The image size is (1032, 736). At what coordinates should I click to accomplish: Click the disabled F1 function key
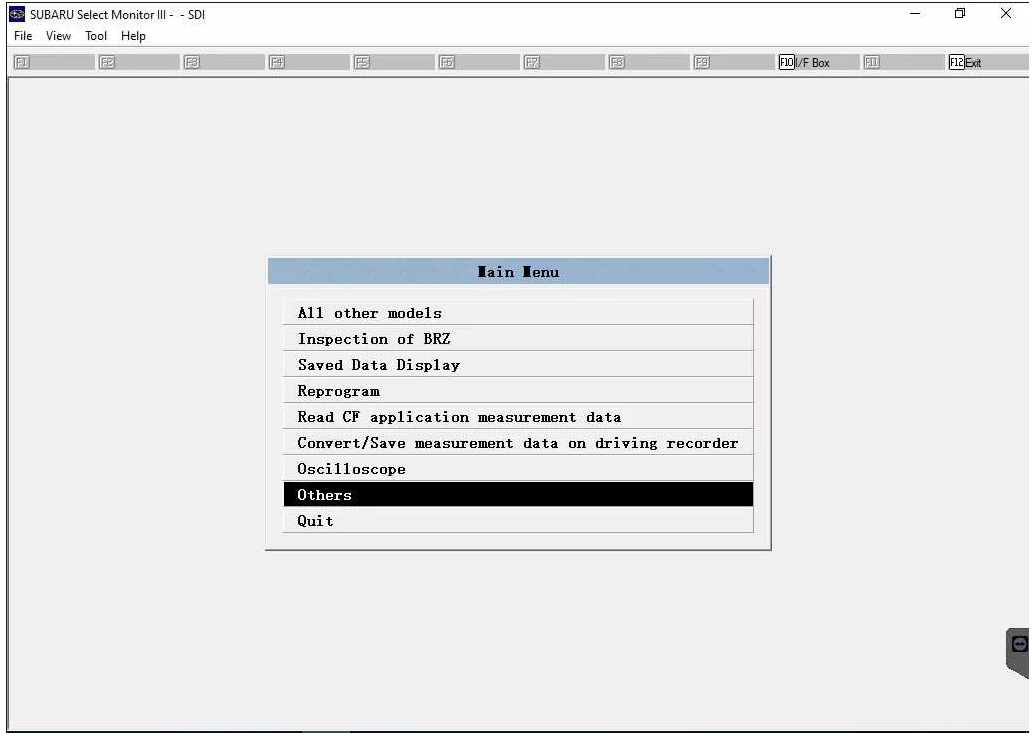54,63
